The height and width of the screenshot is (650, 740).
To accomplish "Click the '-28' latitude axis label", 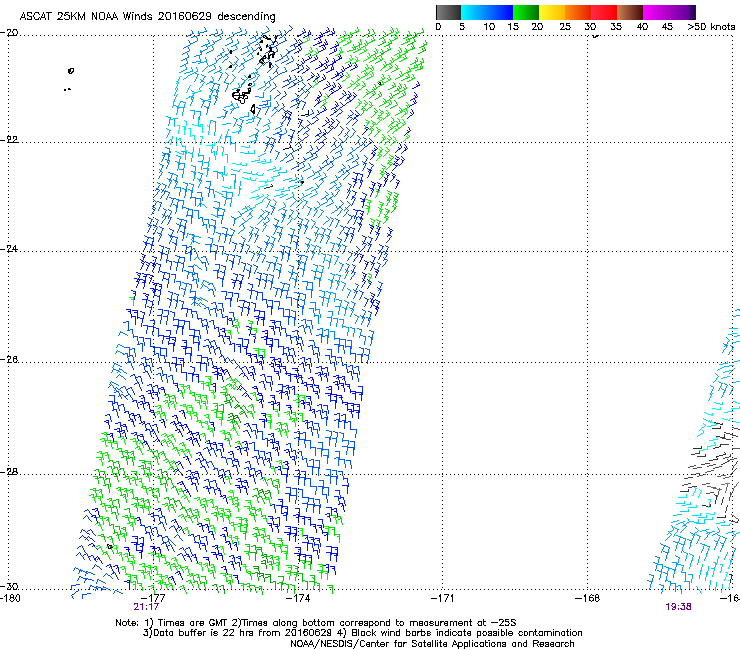I will pos(9,472).
